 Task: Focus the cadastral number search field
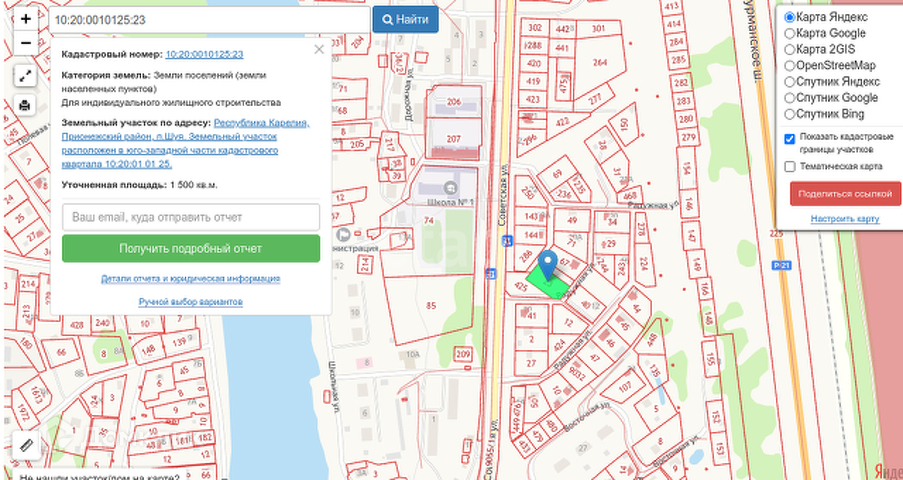[209, 20]
